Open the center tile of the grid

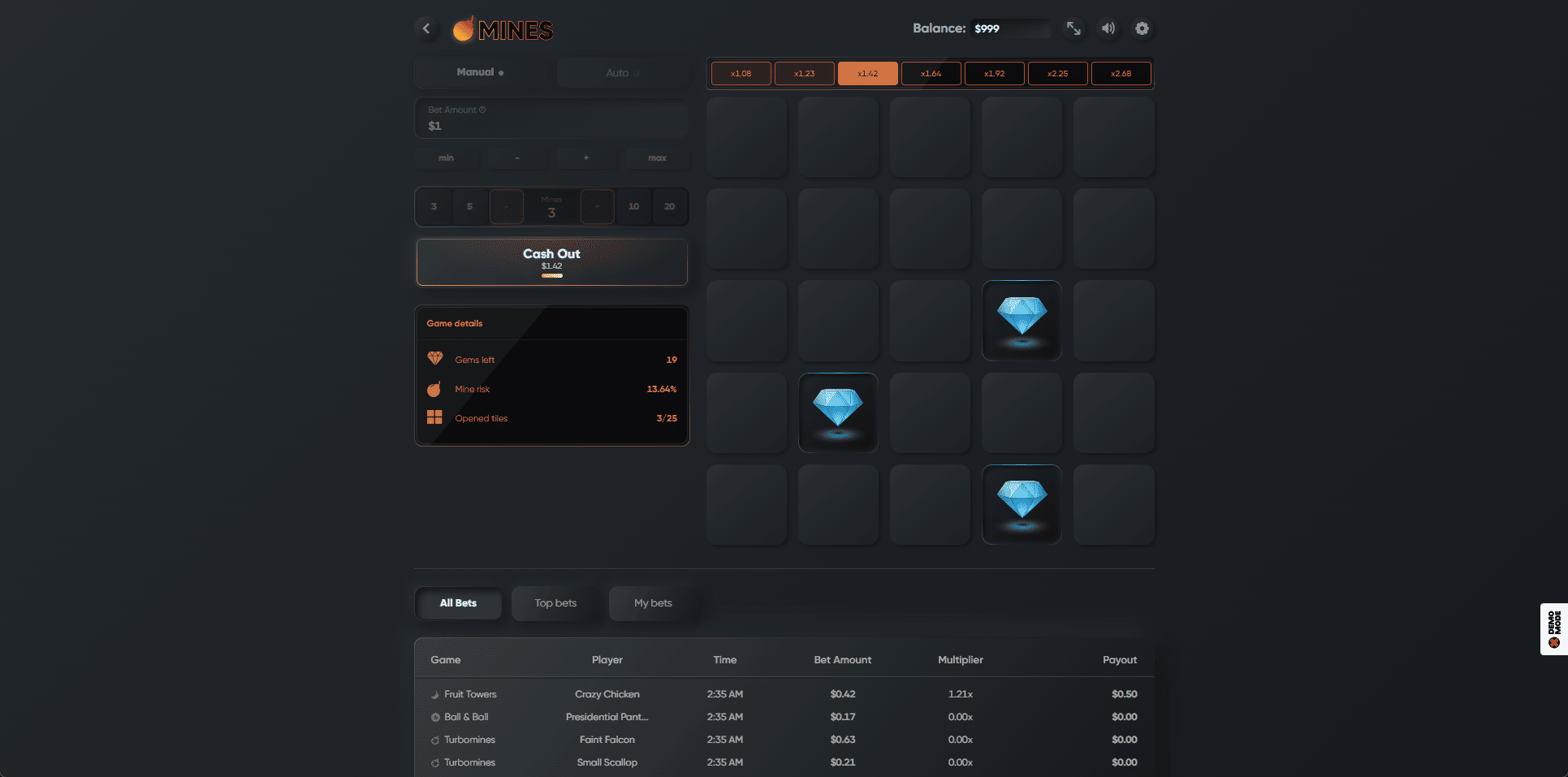930,321
